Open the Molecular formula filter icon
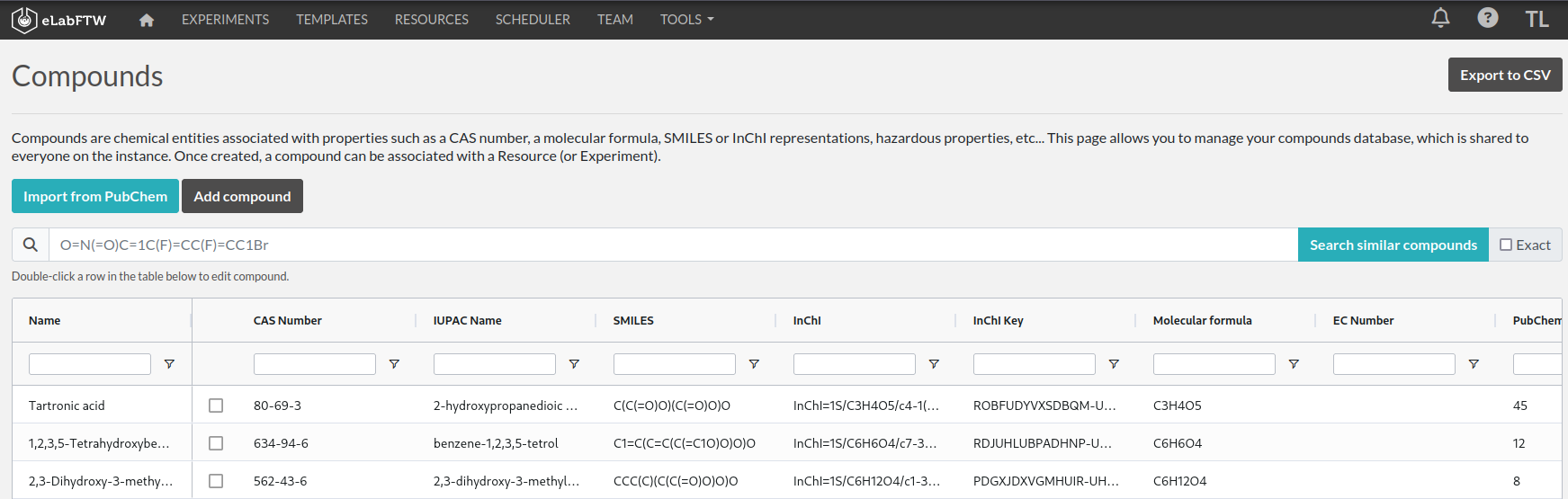 [1294, 364]
